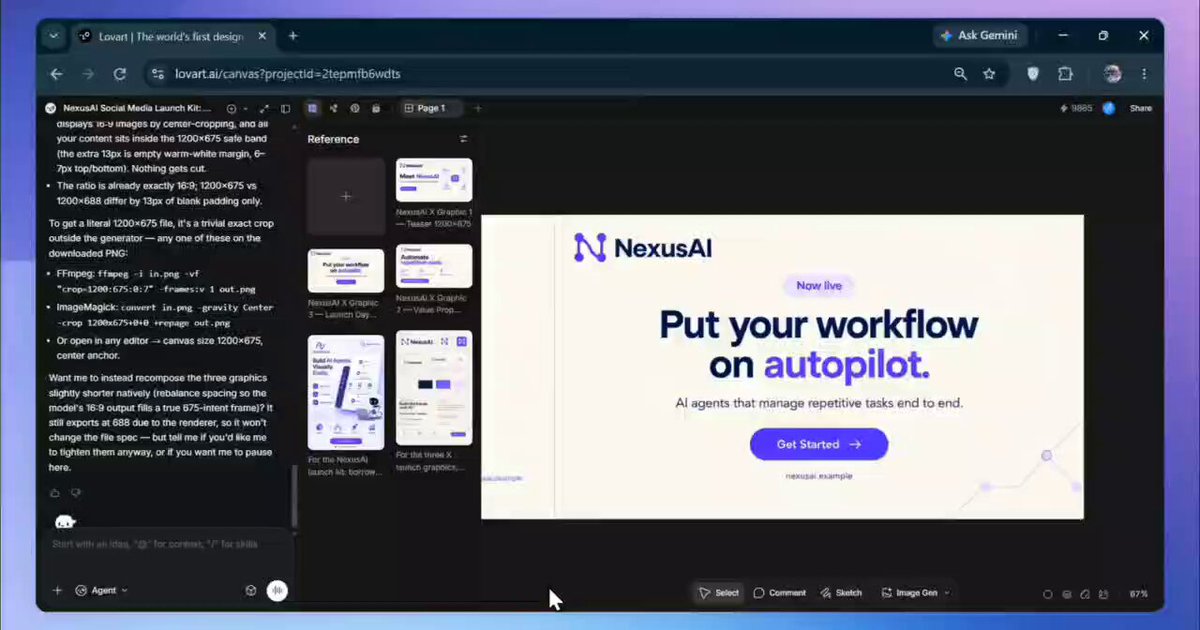The height and width of the screenshot is (630, 1200).
Task: Click the Share button
Action: (1141, 108)
